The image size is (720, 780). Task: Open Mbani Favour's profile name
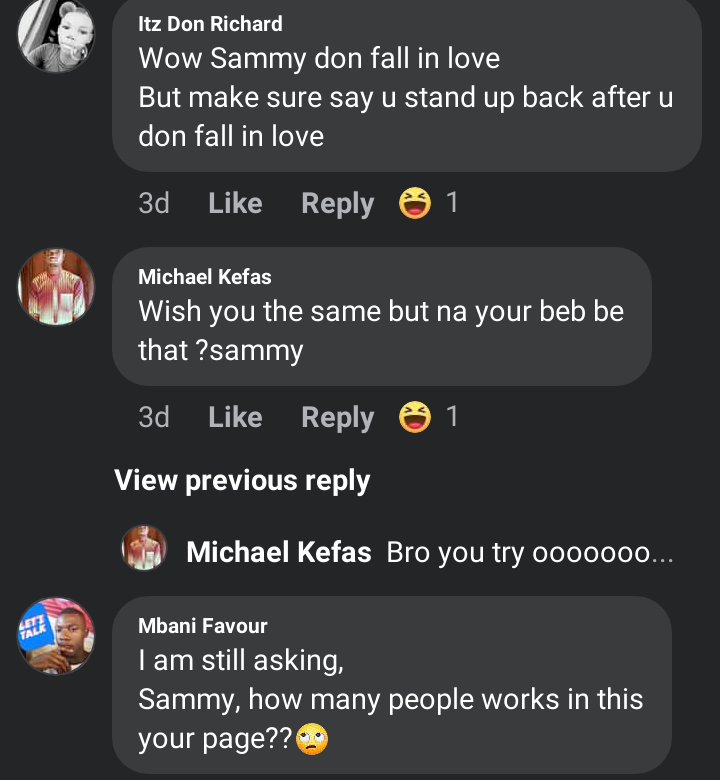click(x=202, y=627)
